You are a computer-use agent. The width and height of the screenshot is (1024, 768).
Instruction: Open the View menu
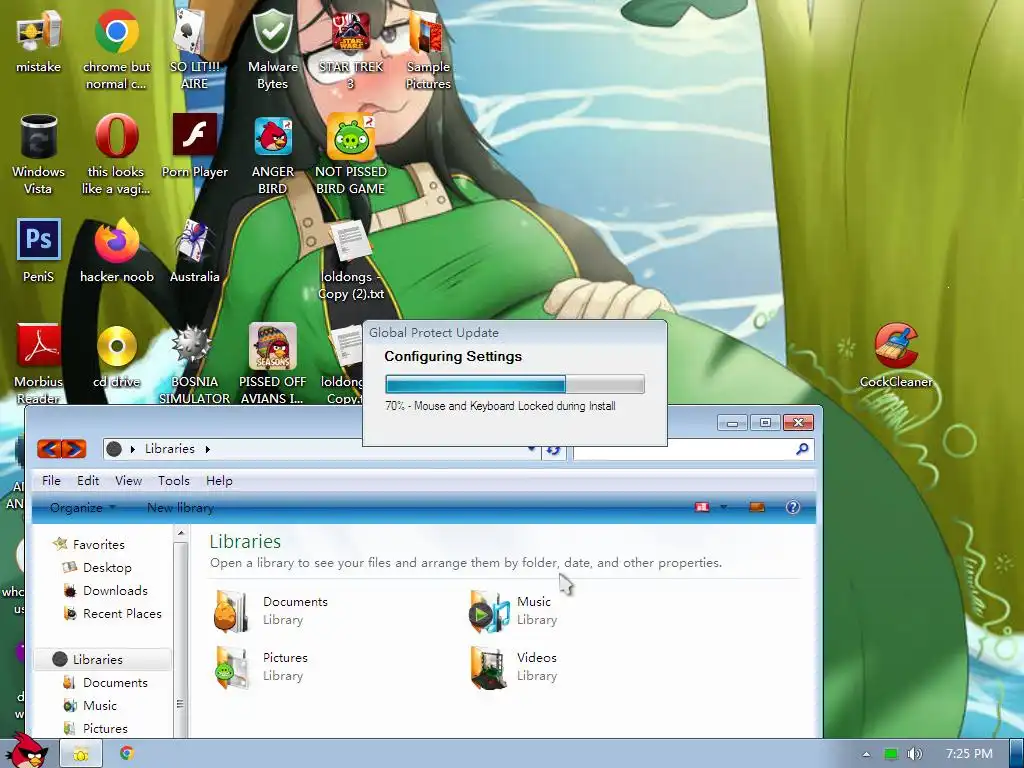(129, 481)
